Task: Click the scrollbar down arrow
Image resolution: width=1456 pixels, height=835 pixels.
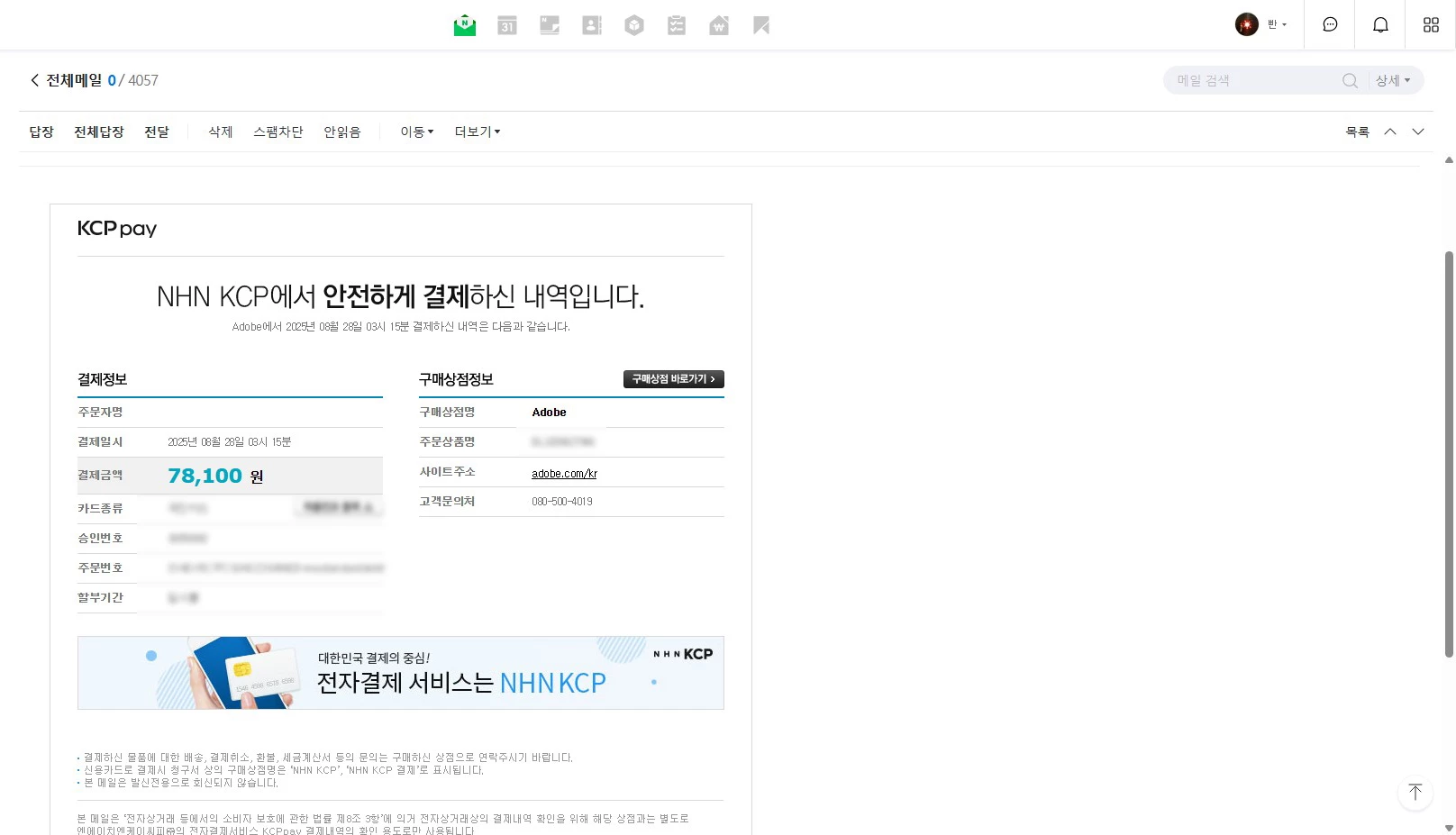Action: point(1449,828)
